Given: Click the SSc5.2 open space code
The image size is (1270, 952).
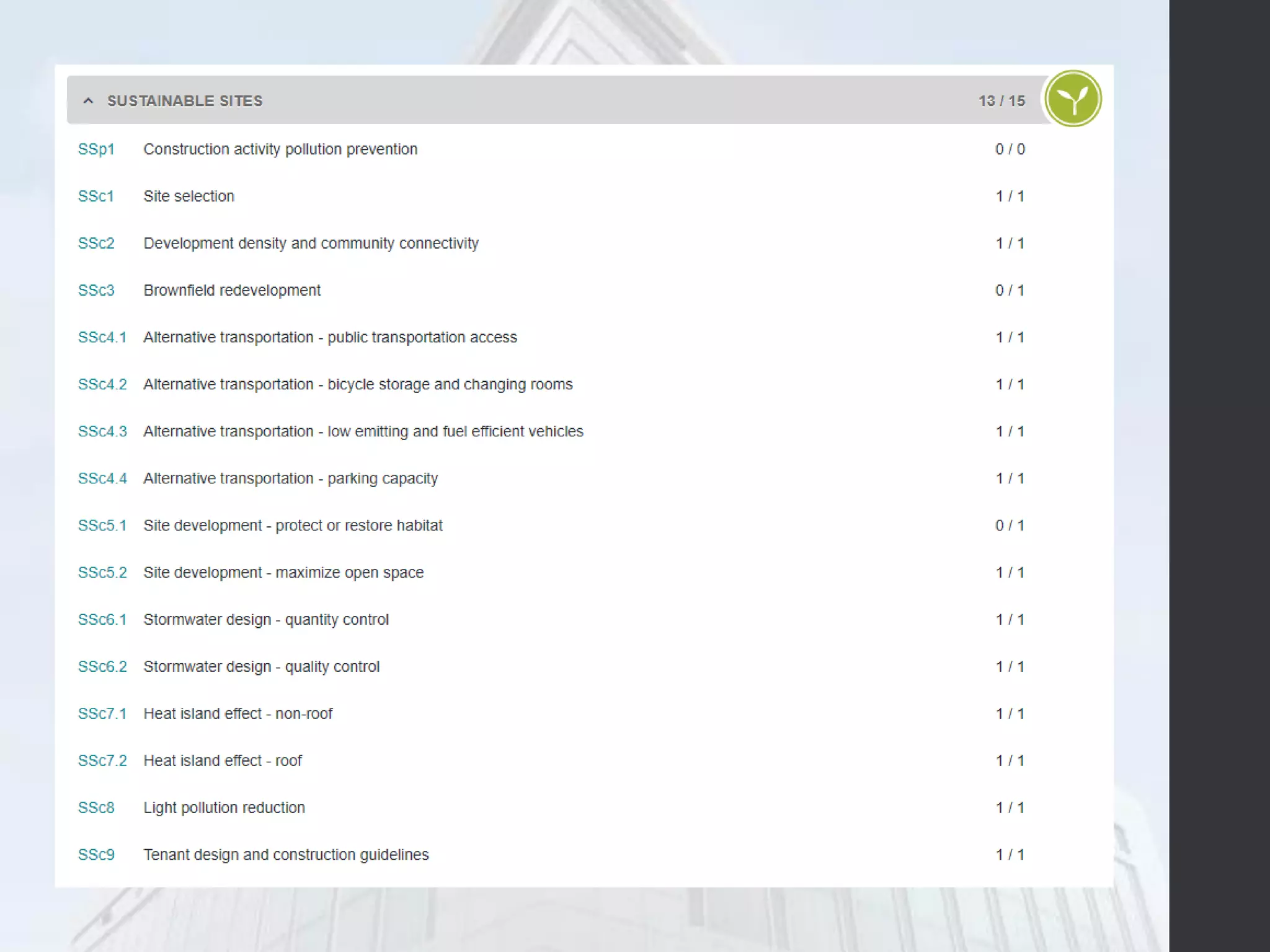Looking at the screenshot, I should 102,573.
